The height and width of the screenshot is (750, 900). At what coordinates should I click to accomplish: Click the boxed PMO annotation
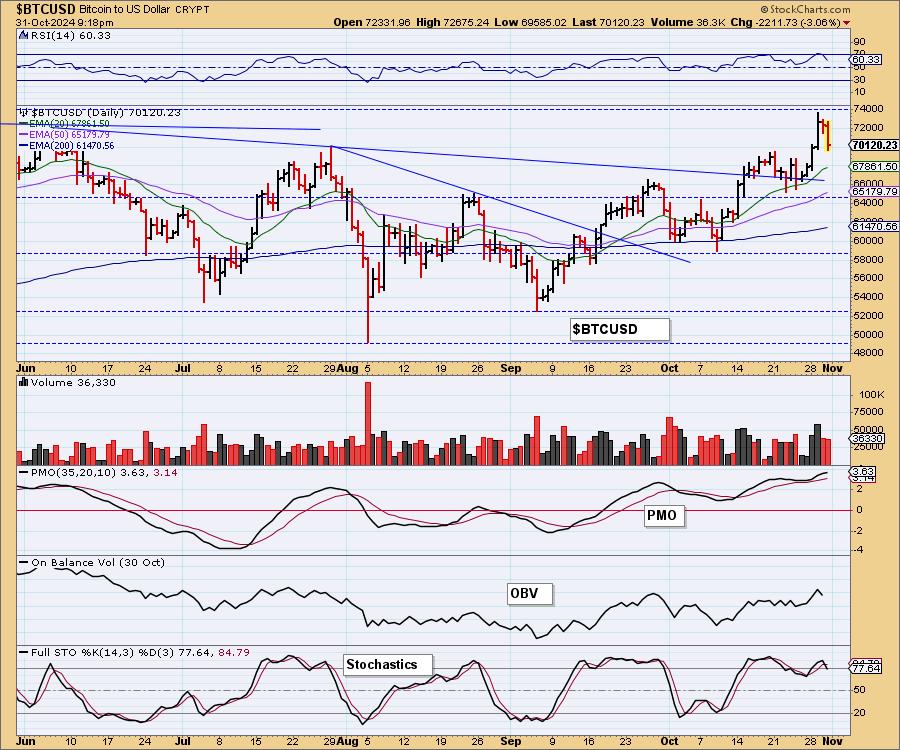click(664, 515)
